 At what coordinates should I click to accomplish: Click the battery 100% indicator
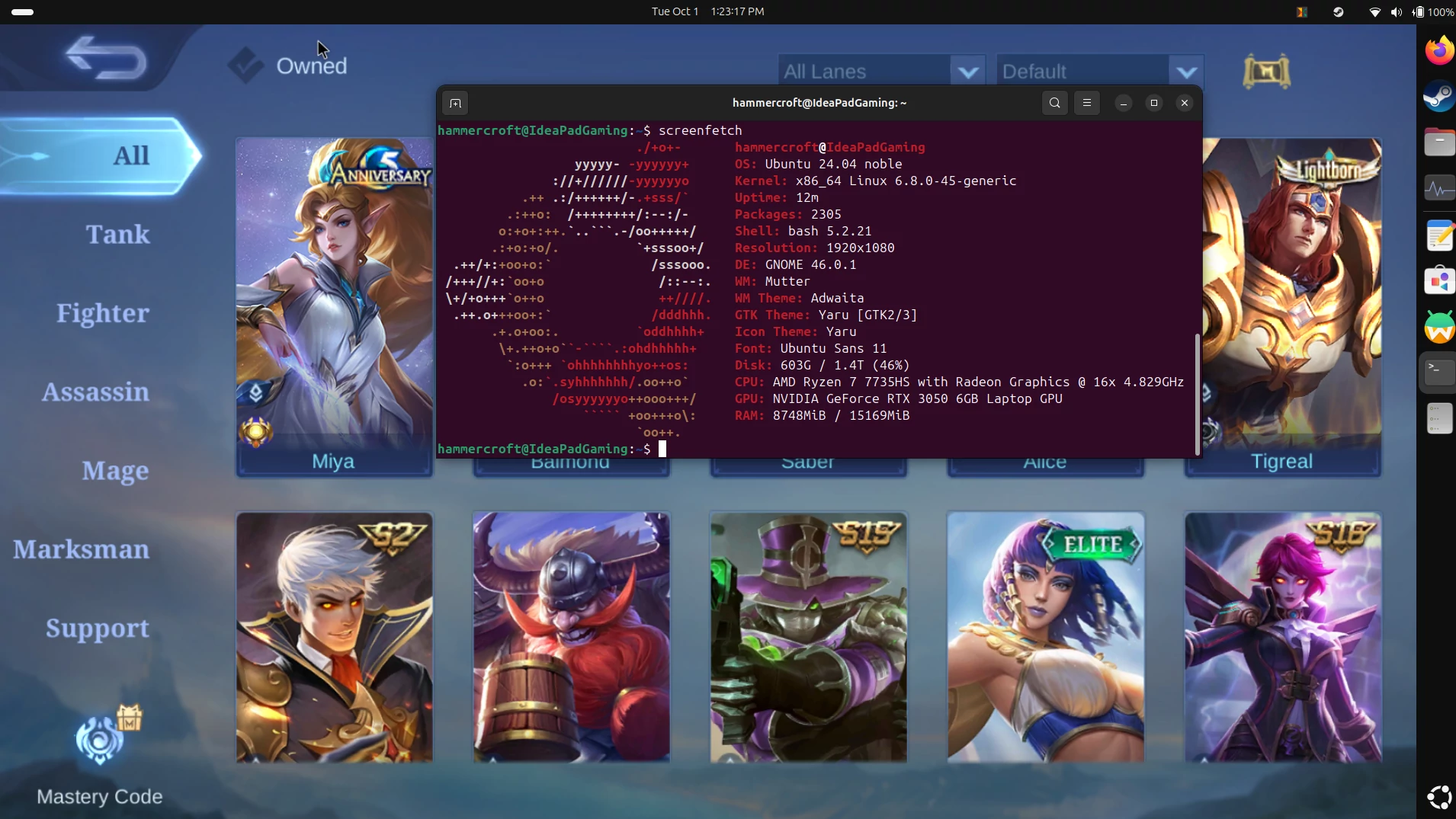point(1432,11)
